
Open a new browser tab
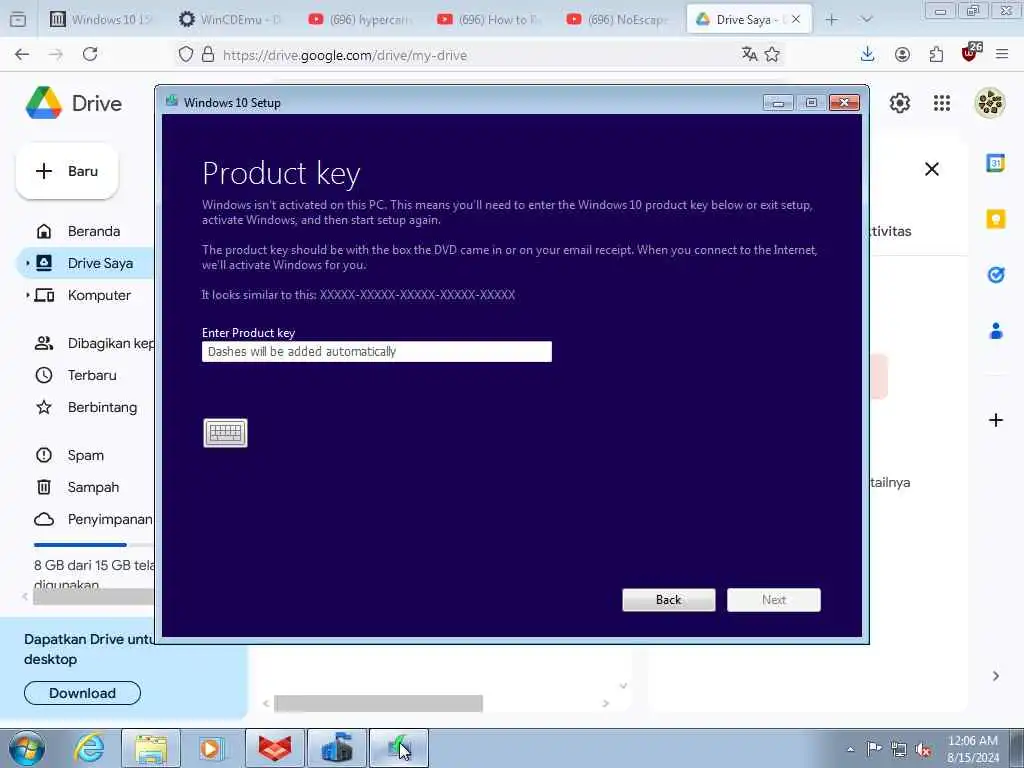(831, 20)
